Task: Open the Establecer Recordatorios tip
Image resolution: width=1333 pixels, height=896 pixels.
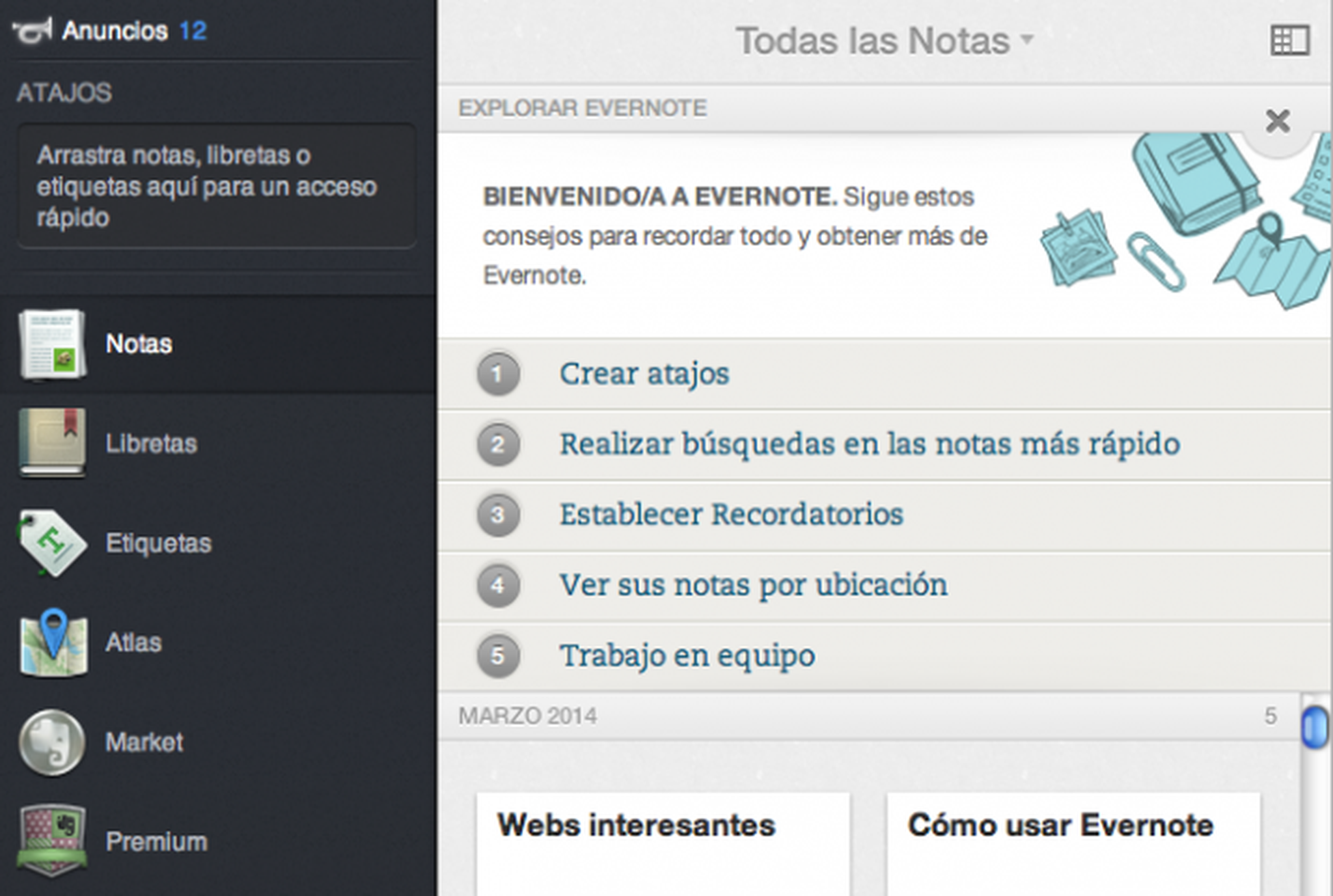Action: tap(730, 514)
